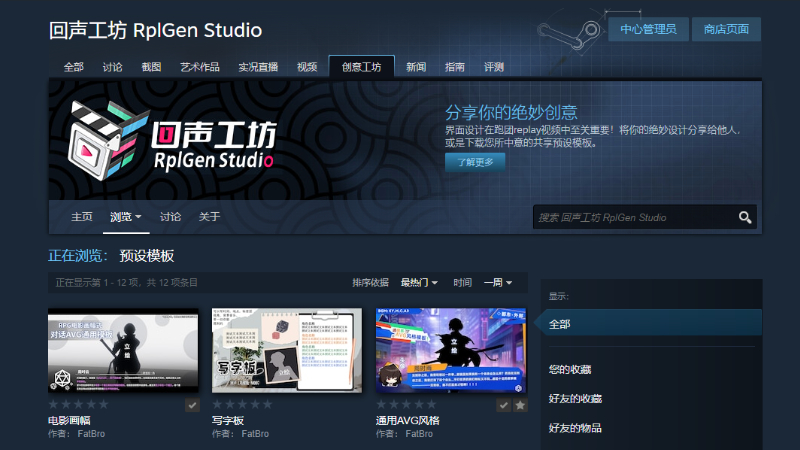The image size is (800, 450).
Task: Focus the workshop search input field
Action: 635,217
